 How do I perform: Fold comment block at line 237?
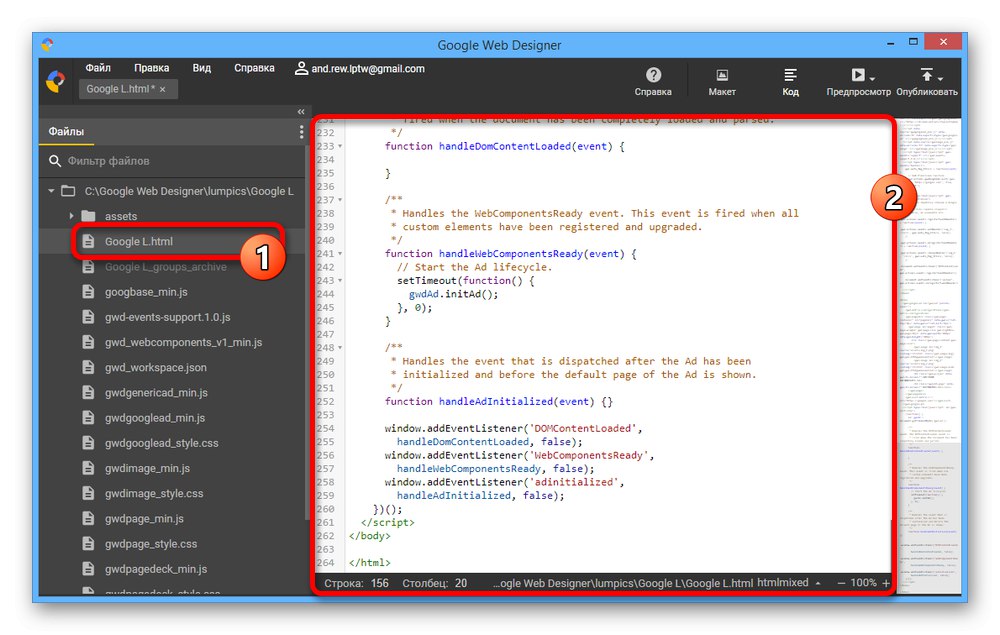point(340,200)
